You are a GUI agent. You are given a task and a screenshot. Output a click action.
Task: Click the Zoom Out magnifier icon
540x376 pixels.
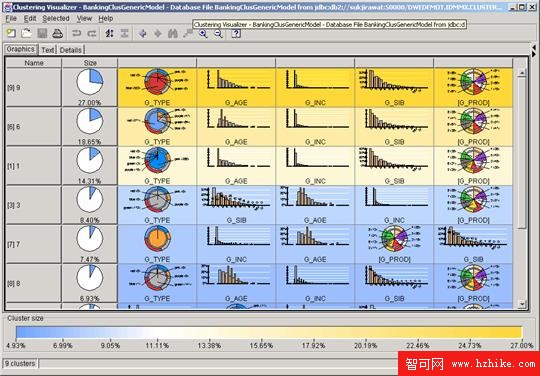(218, 33)
